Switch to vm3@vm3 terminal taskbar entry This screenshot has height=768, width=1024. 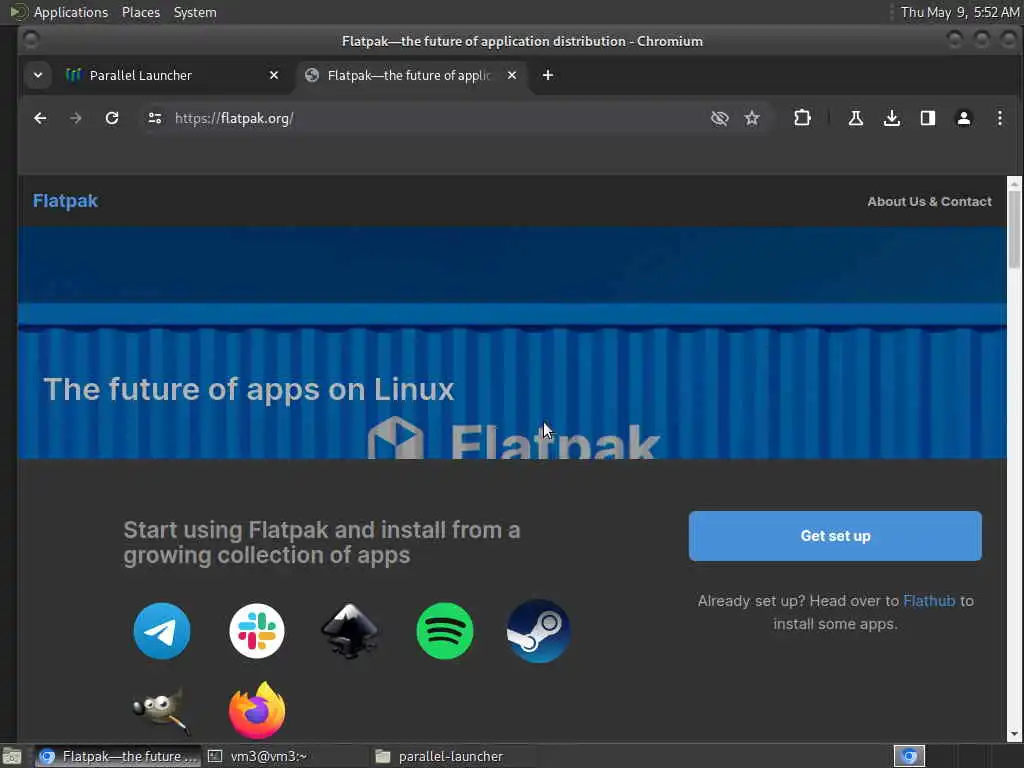pos(286,756)
